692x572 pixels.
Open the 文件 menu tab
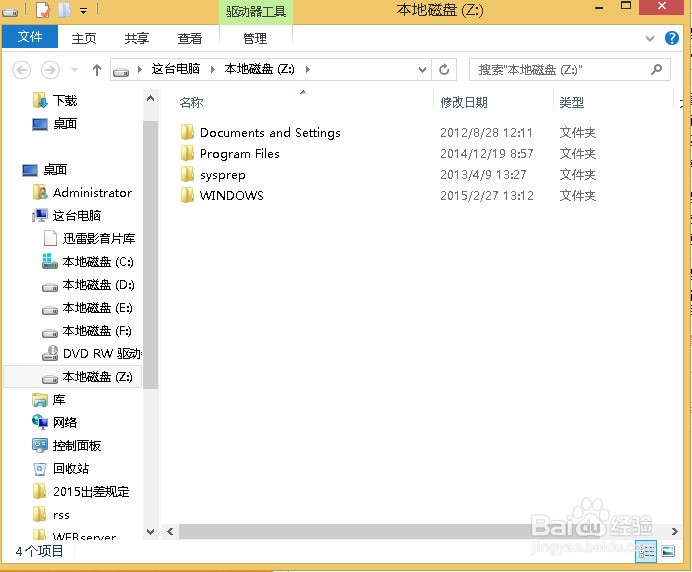[x=30, y=37]
